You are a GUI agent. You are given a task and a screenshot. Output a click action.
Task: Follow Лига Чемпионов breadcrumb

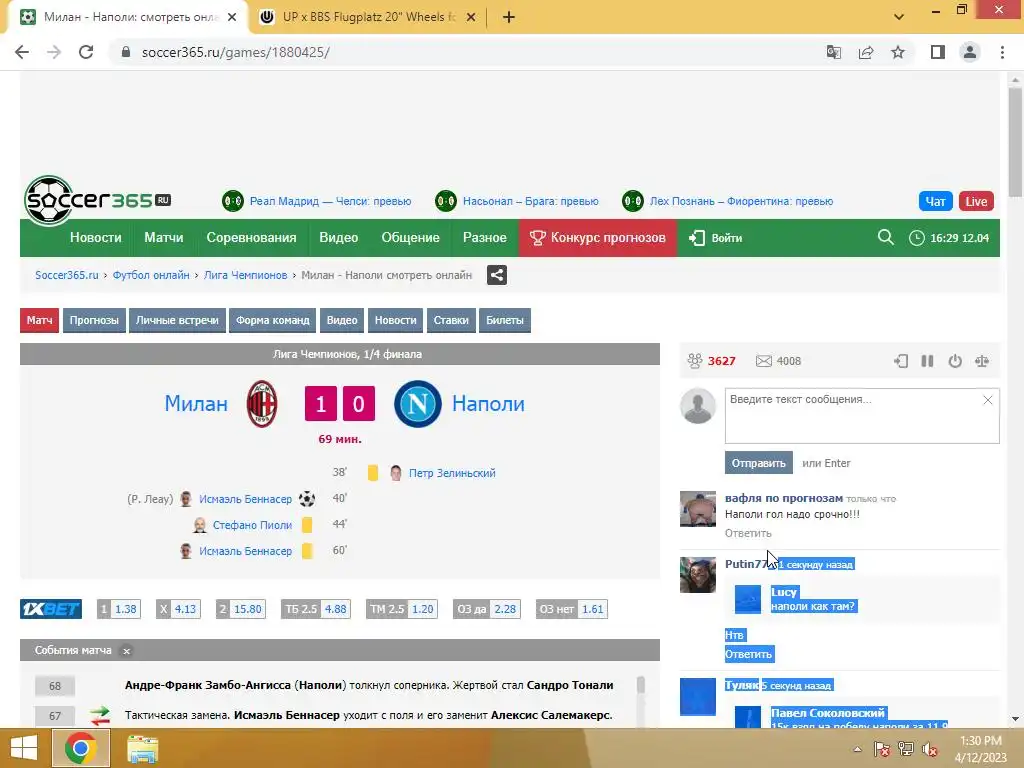(246, 275)
